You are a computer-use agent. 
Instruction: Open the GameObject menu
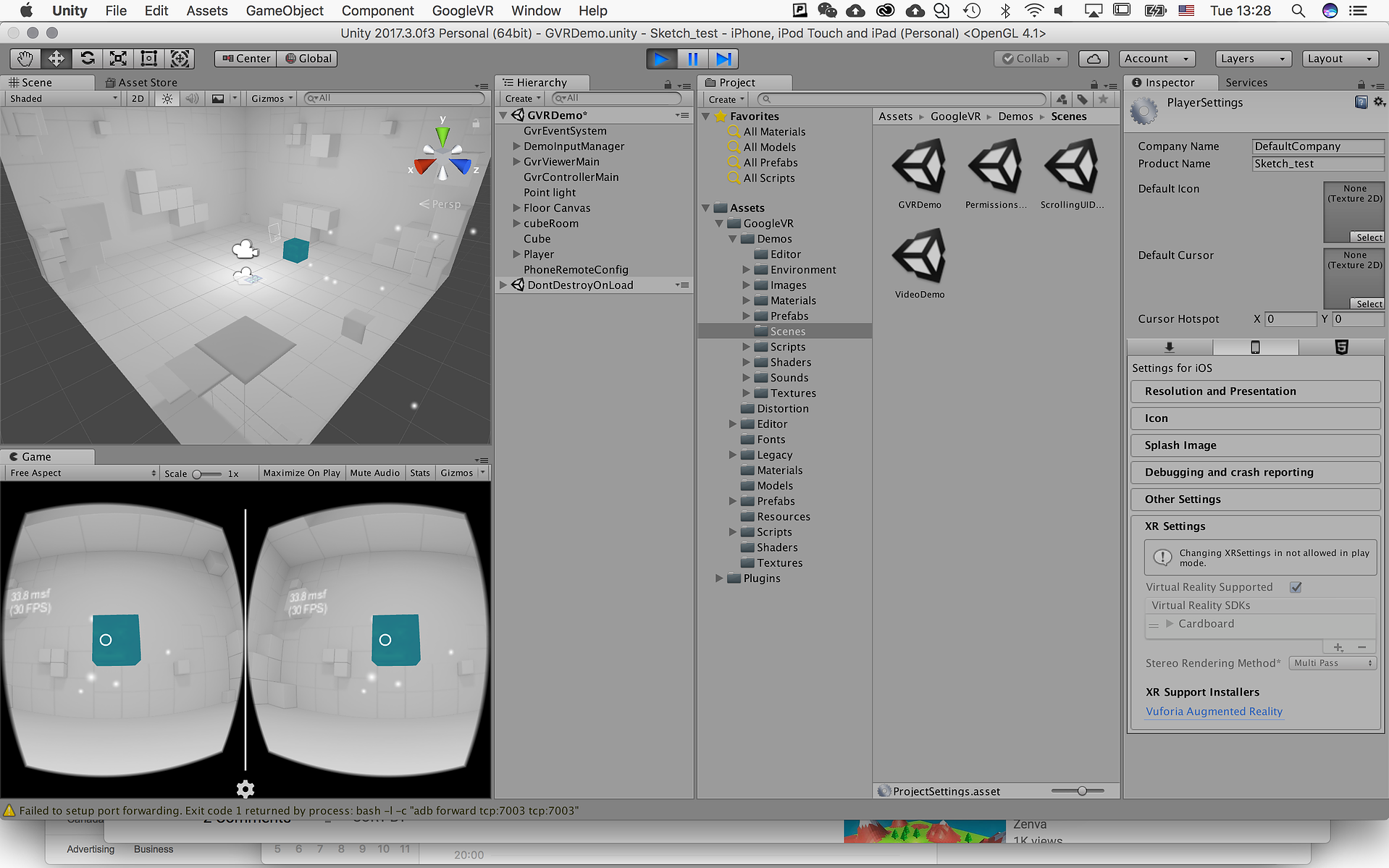(x=285, y=11)
